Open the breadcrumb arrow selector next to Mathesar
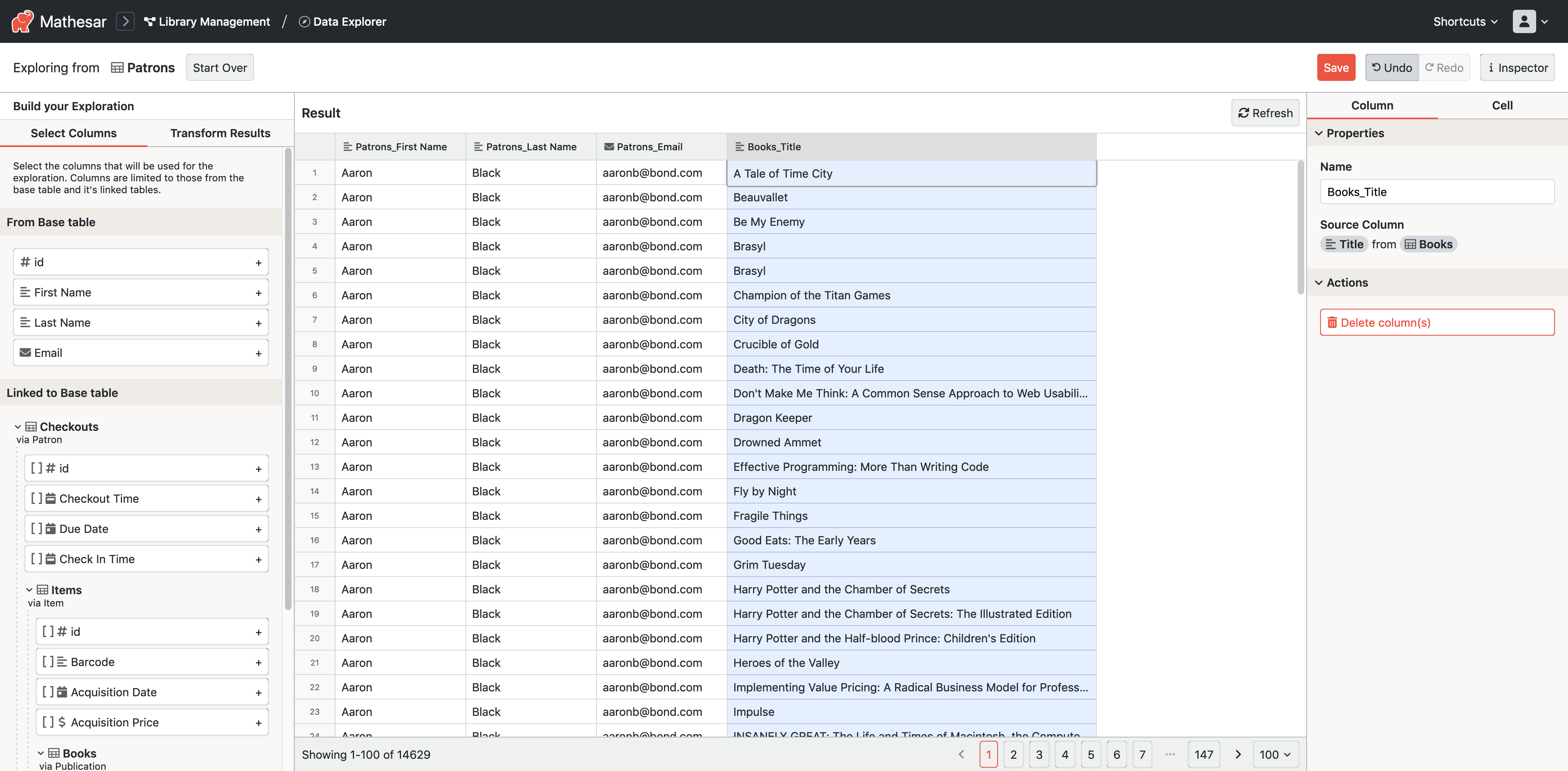This screenshot has height=771, width=1568. (125, 21)
